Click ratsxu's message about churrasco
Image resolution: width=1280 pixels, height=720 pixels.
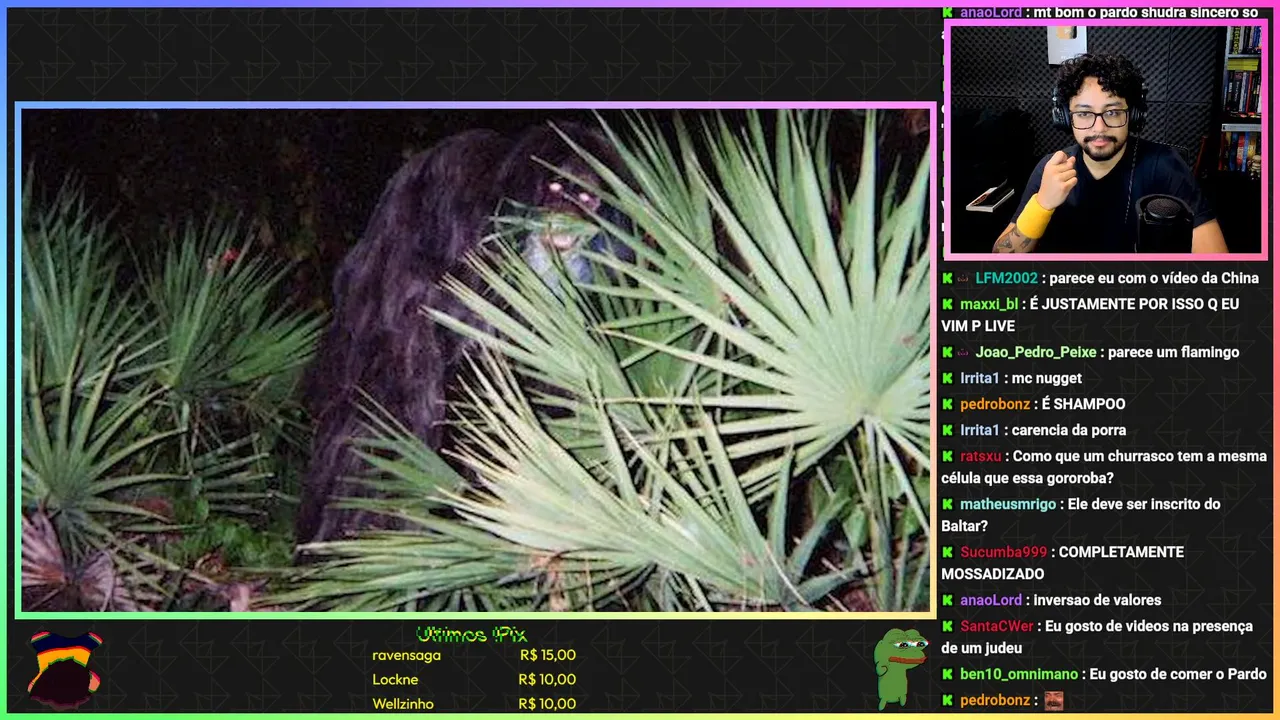(1104, 467)
